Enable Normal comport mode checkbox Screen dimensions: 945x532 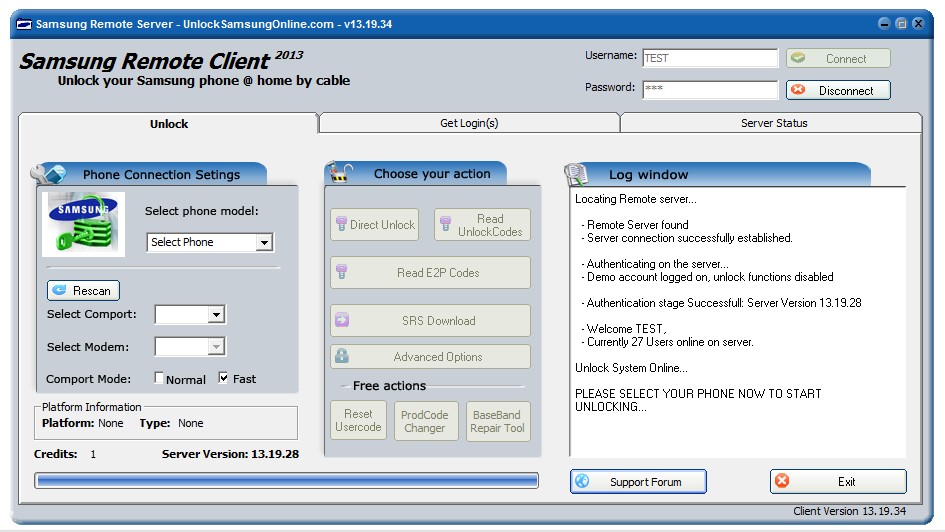159,378
